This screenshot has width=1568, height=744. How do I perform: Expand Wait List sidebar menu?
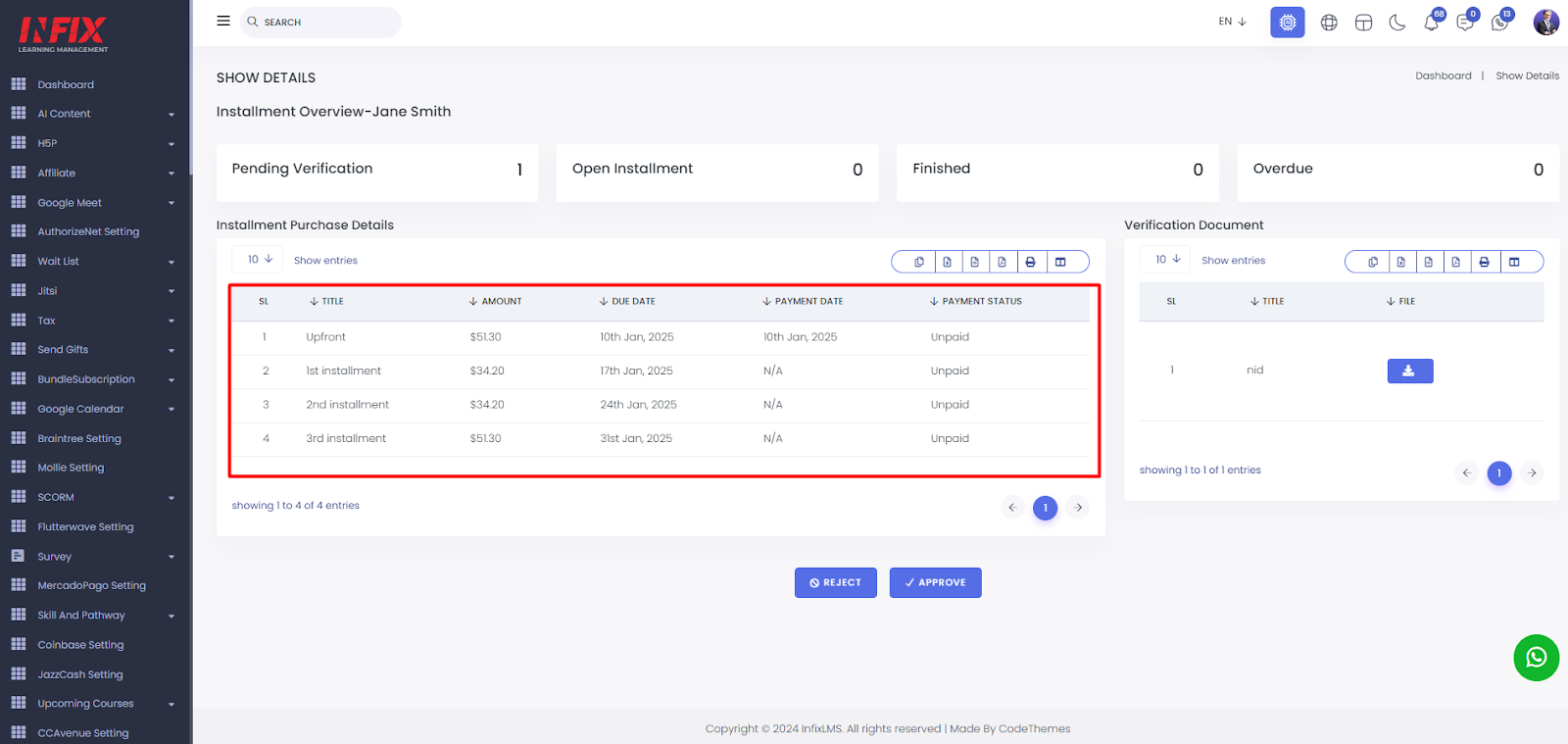tap(94, 262)
